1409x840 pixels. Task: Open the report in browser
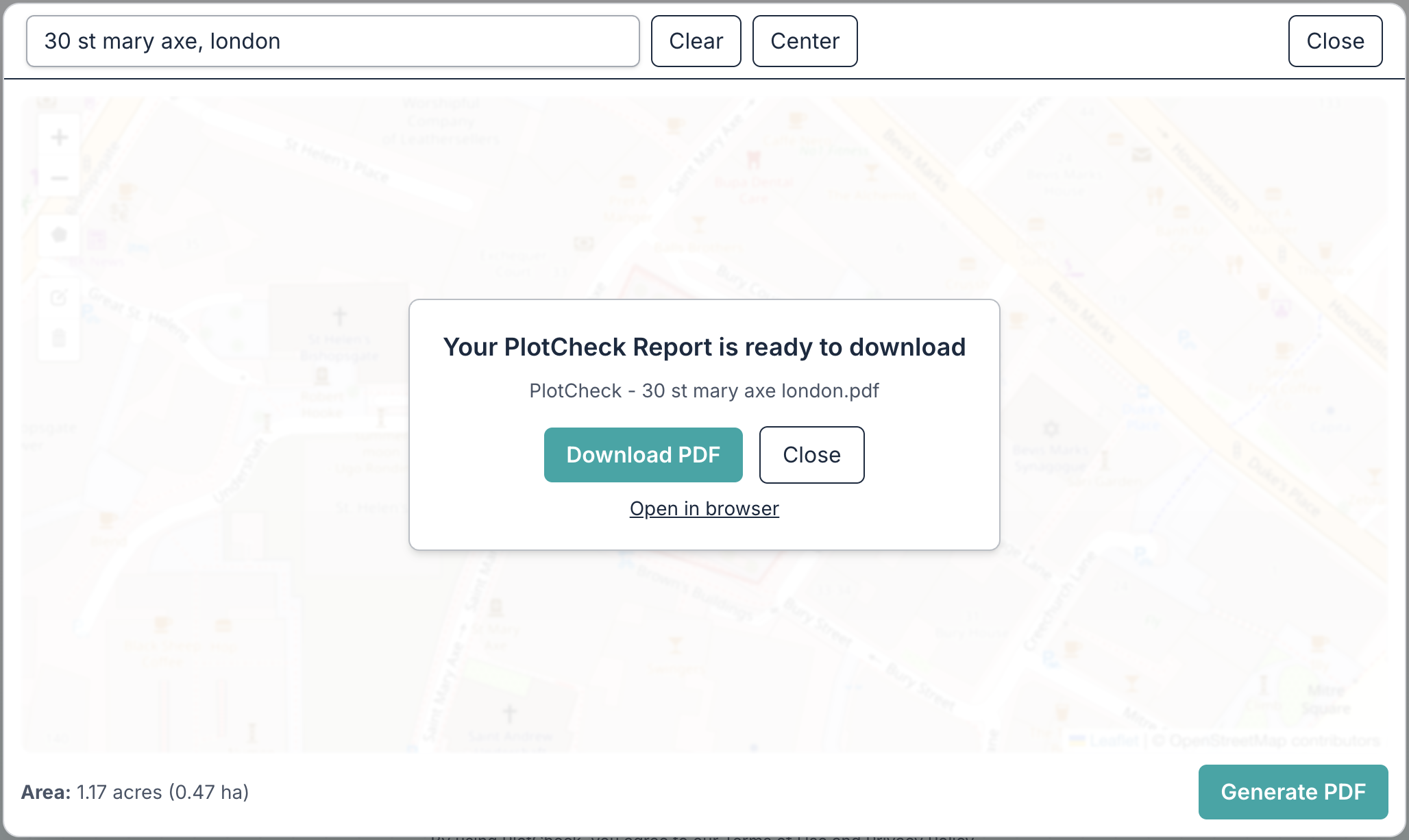(x=704, y=508)
